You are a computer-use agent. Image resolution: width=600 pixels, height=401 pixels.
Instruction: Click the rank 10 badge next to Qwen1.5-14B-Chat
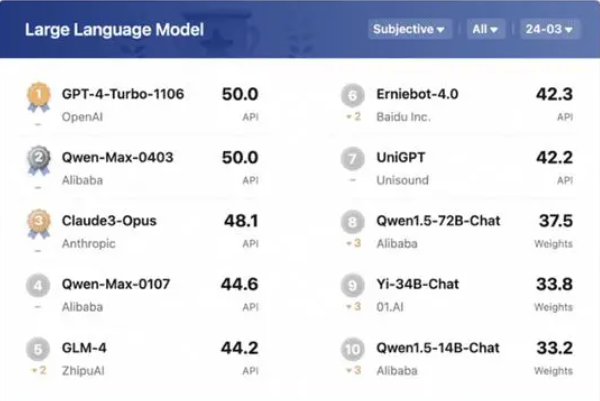point(352,349)
